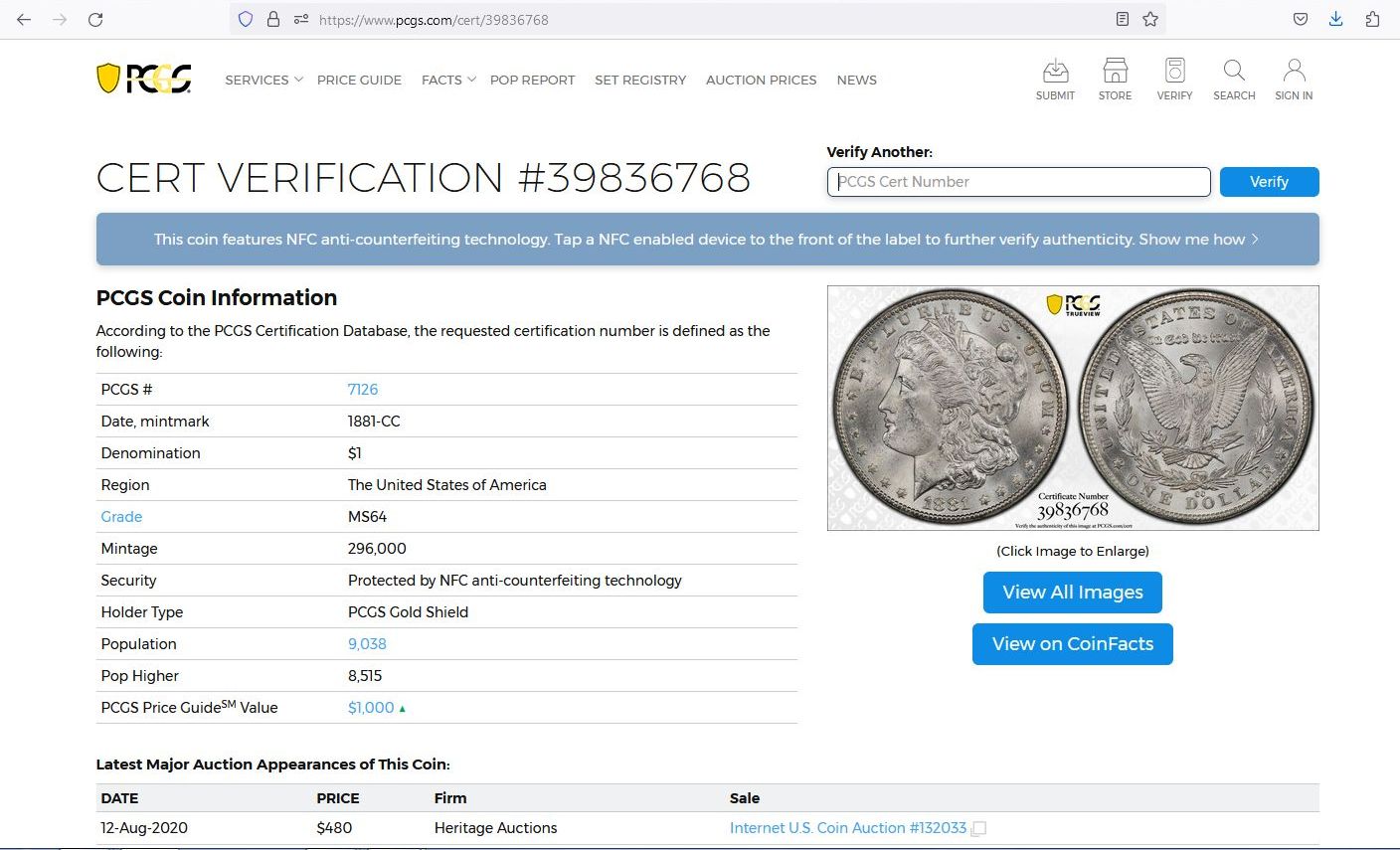Bookmark this page with the star icon
The width and height of the screenshot is (1400, 850).
[1150, 20]
